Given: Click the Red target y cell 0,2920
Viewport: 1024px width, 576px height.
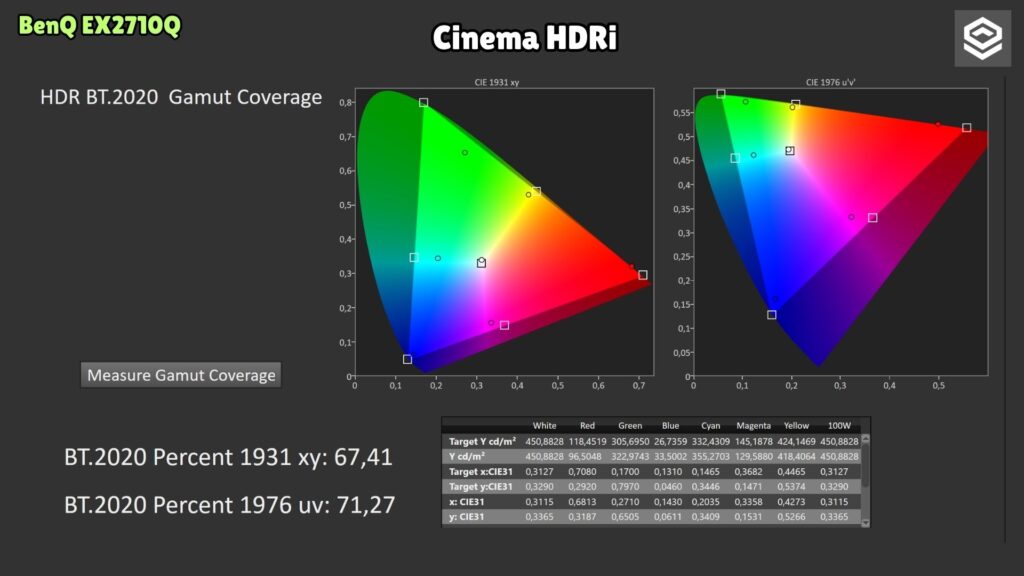Looking at the screenshot, I should tap(582, 487).
